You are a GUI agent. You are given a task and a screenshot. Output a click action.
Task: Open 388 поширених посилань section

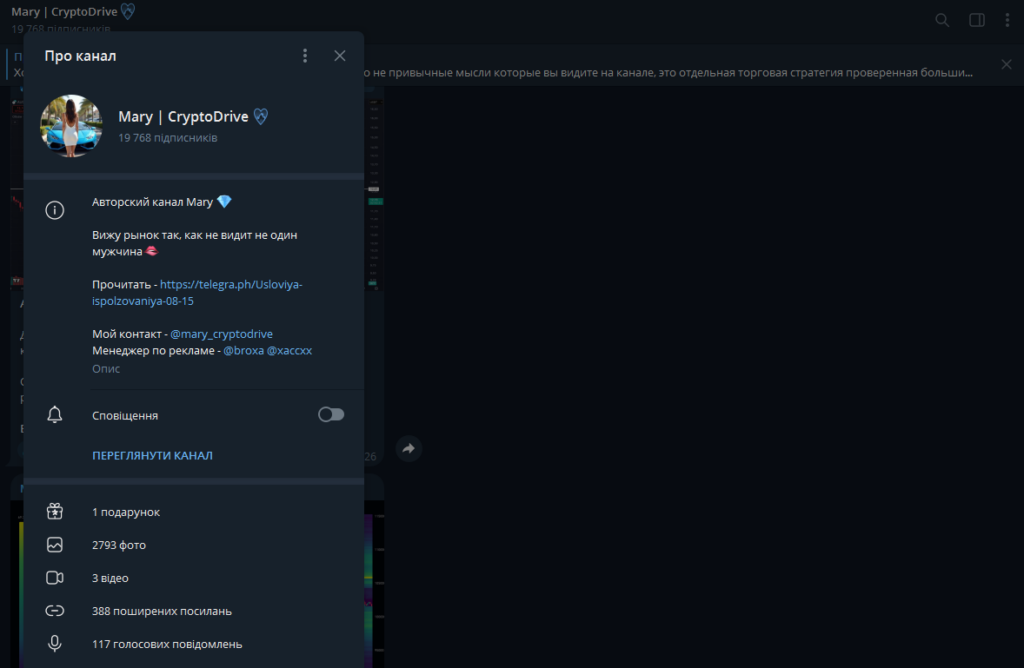(x=193, y=611)
